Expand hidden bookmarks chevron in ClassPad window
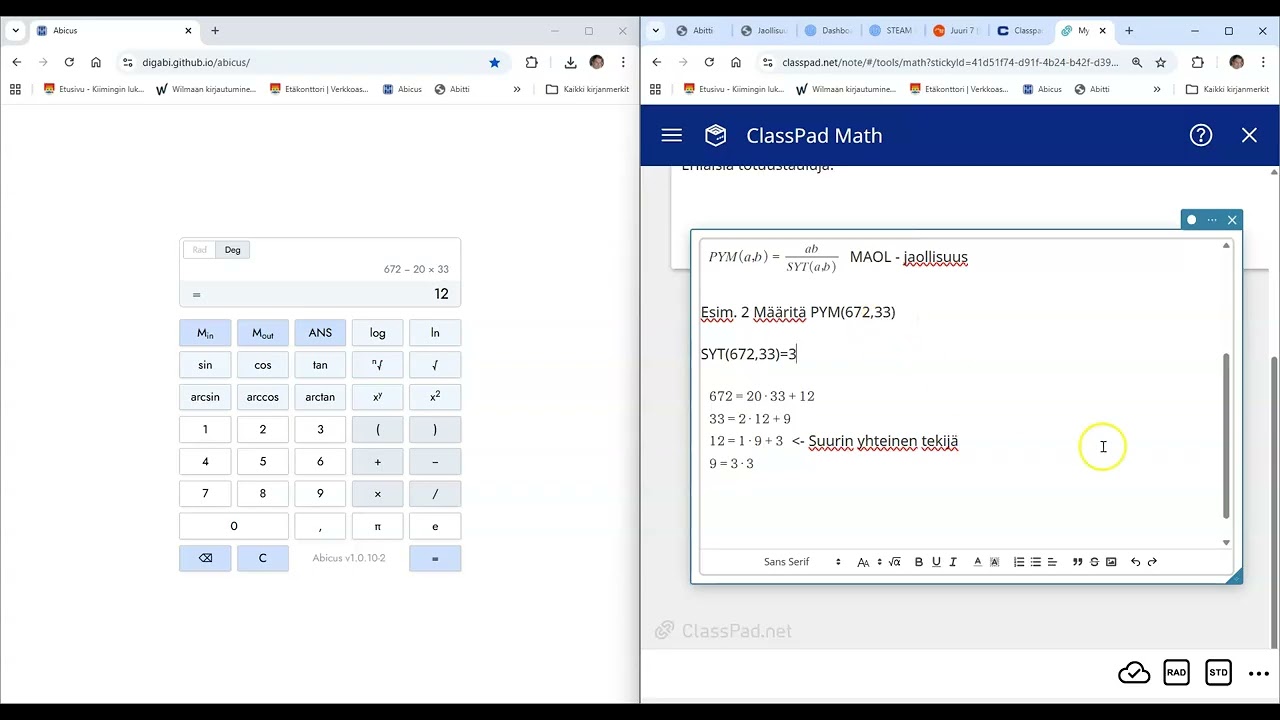 pos(1157,89)
